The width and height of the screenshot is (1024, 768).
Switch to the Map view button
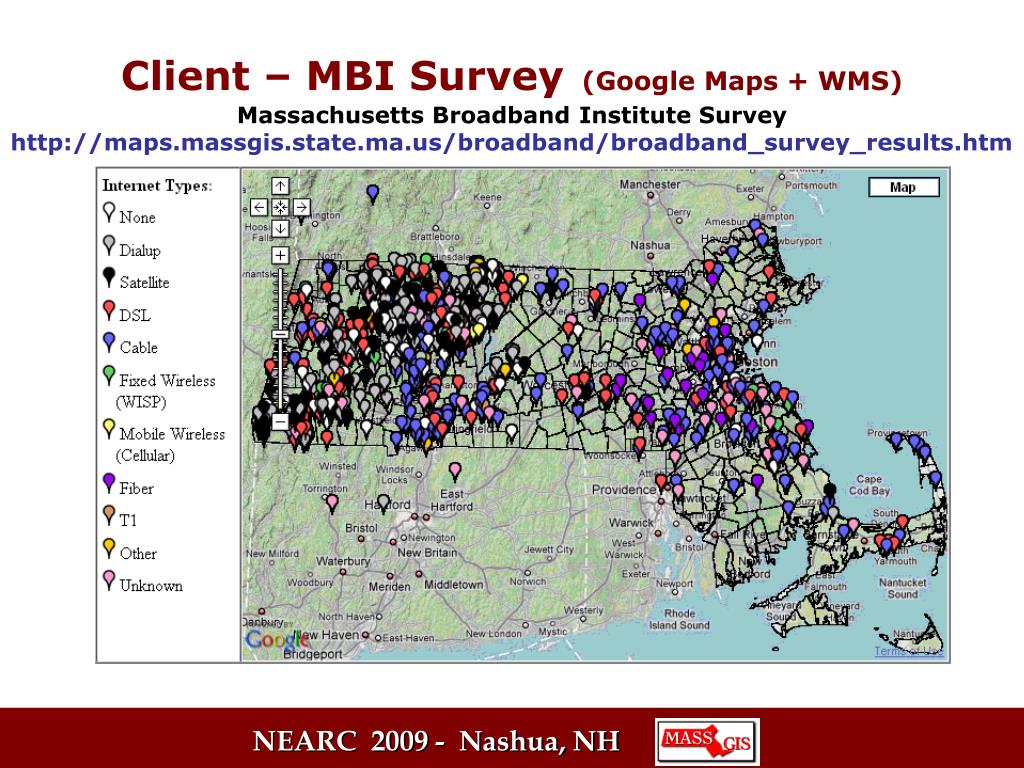903,187
